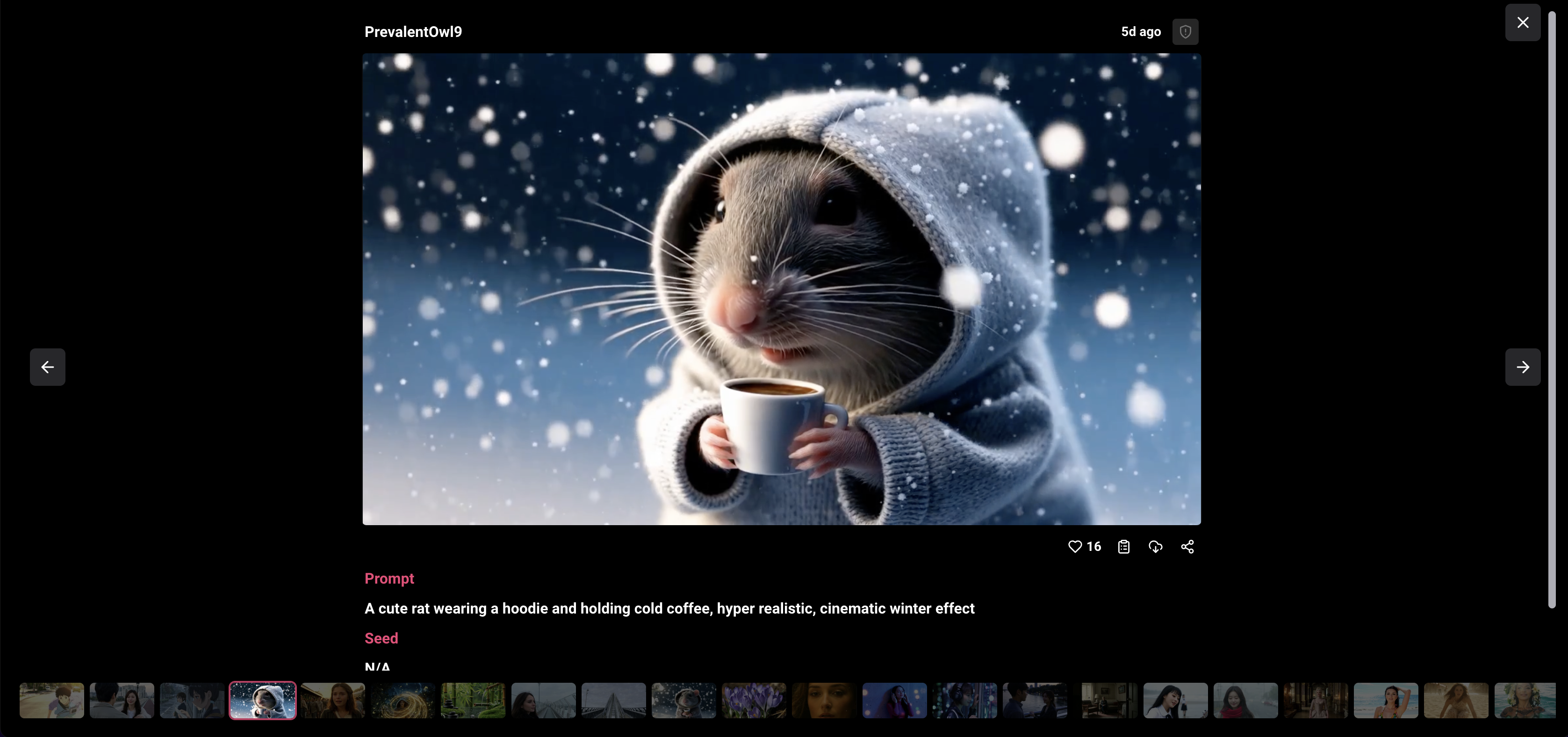Select the prompt text about the cute rat

tap(669, 608)
